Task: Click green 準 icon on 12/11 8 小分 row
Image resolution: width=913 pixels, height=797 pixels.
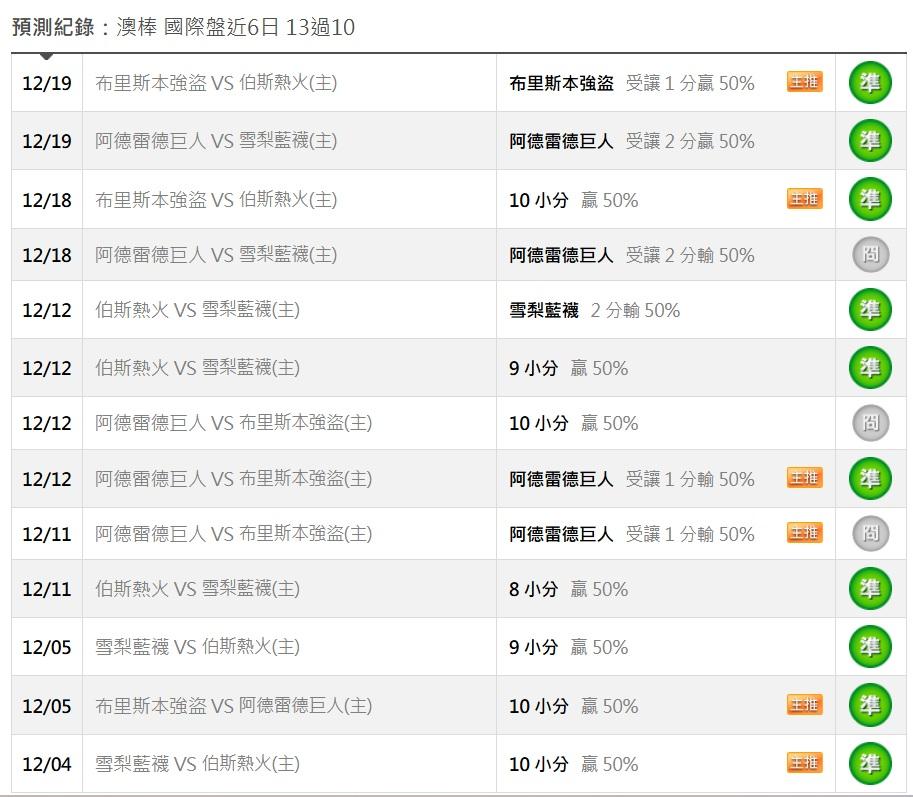Action: pos(870,589)
